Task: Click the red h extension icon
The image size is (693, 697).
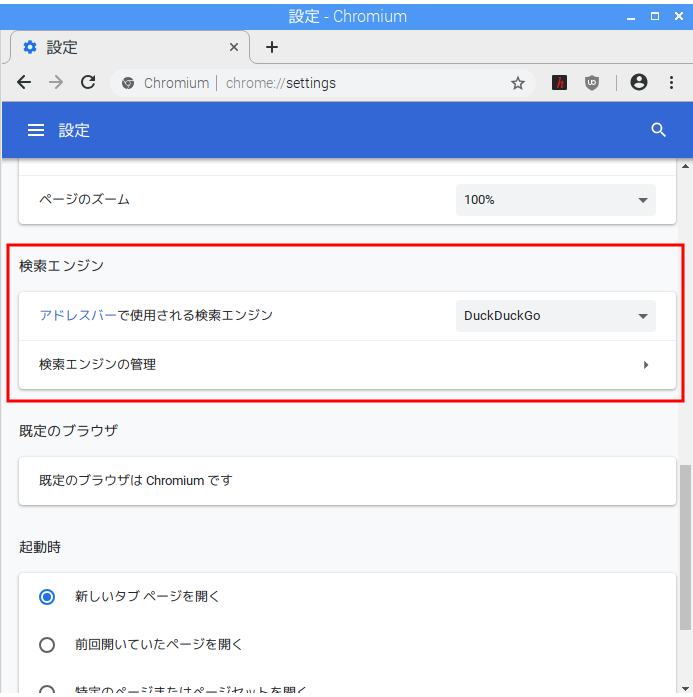Action: pyautogui.click(x=560, y=83)
